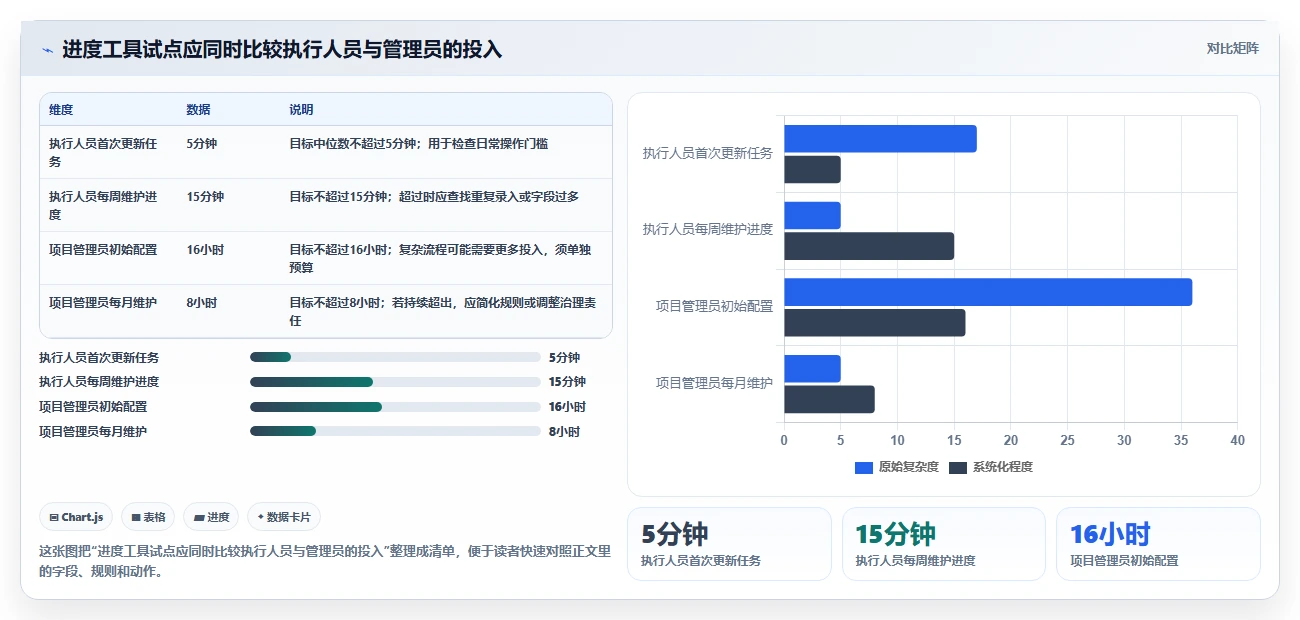Click the blue bar for 执行人员首次更新任务 in chart
The image size is (1300, 620).
click(880, 139)
